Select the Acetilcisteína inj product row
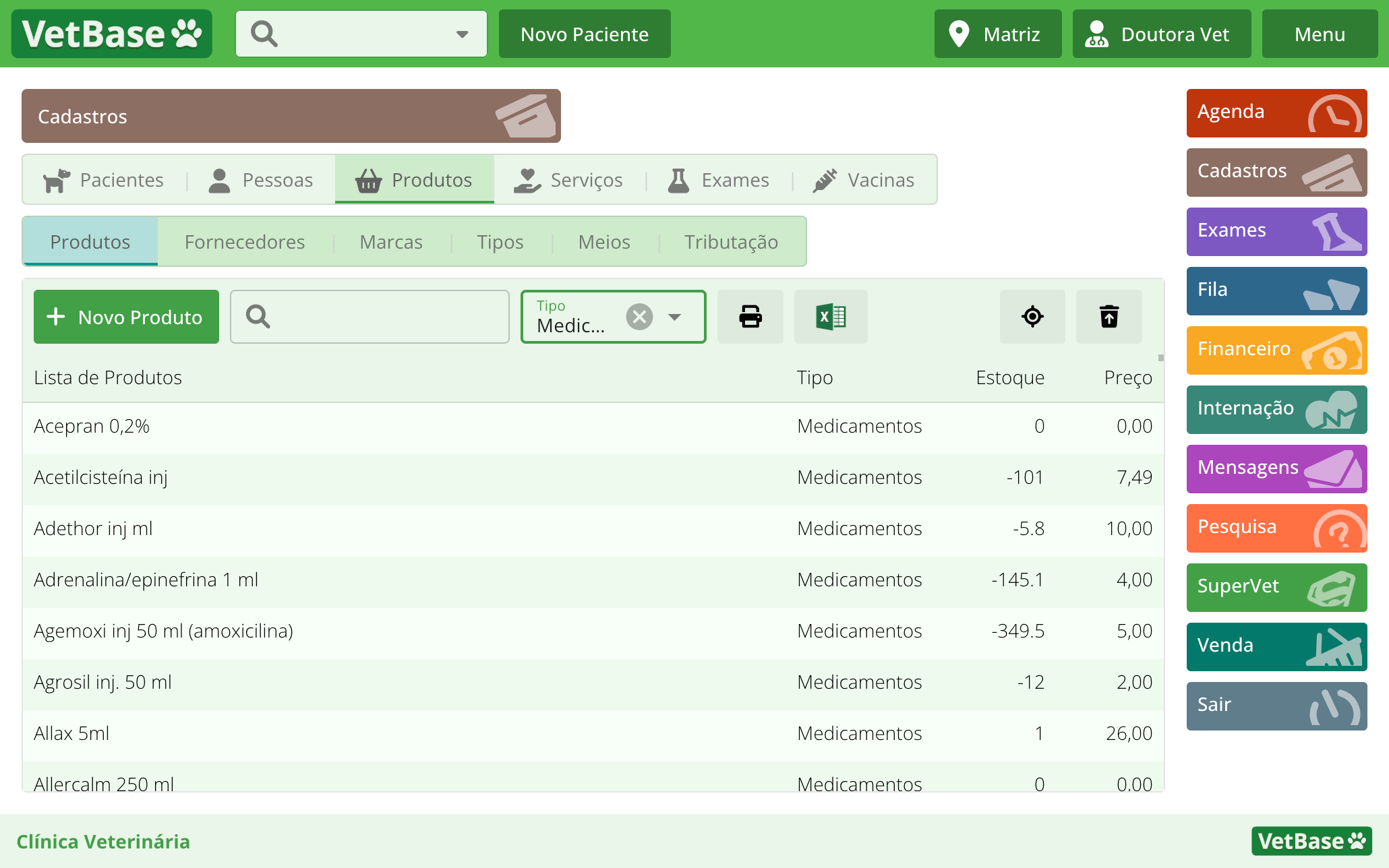This screenshot has height=868, width=1389. tap(405, 477)
